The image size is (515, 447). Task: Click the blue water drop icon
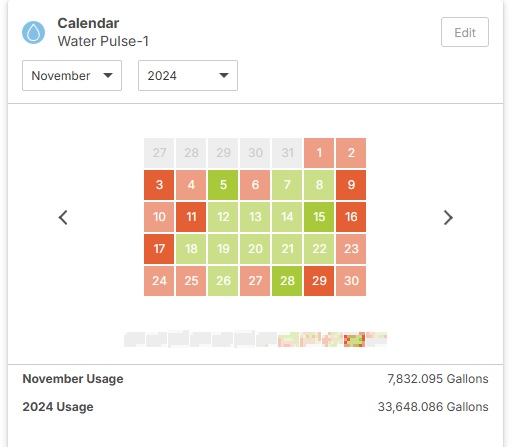[33, 33]
